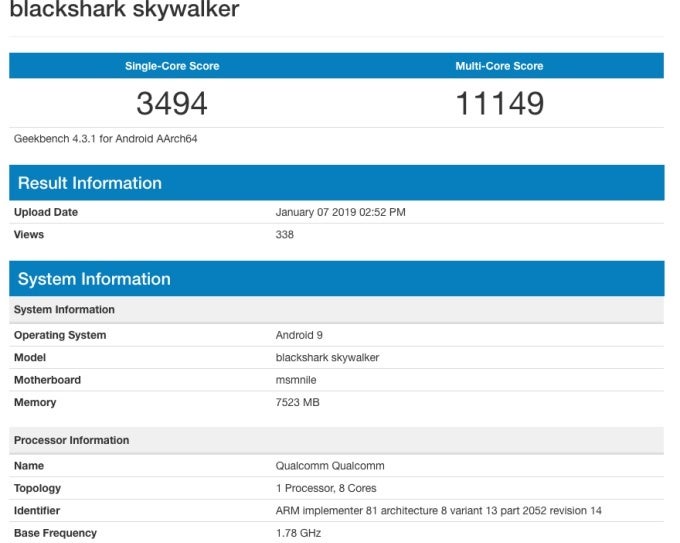Select the Views label
680x543 pixels.
(29, 235)
